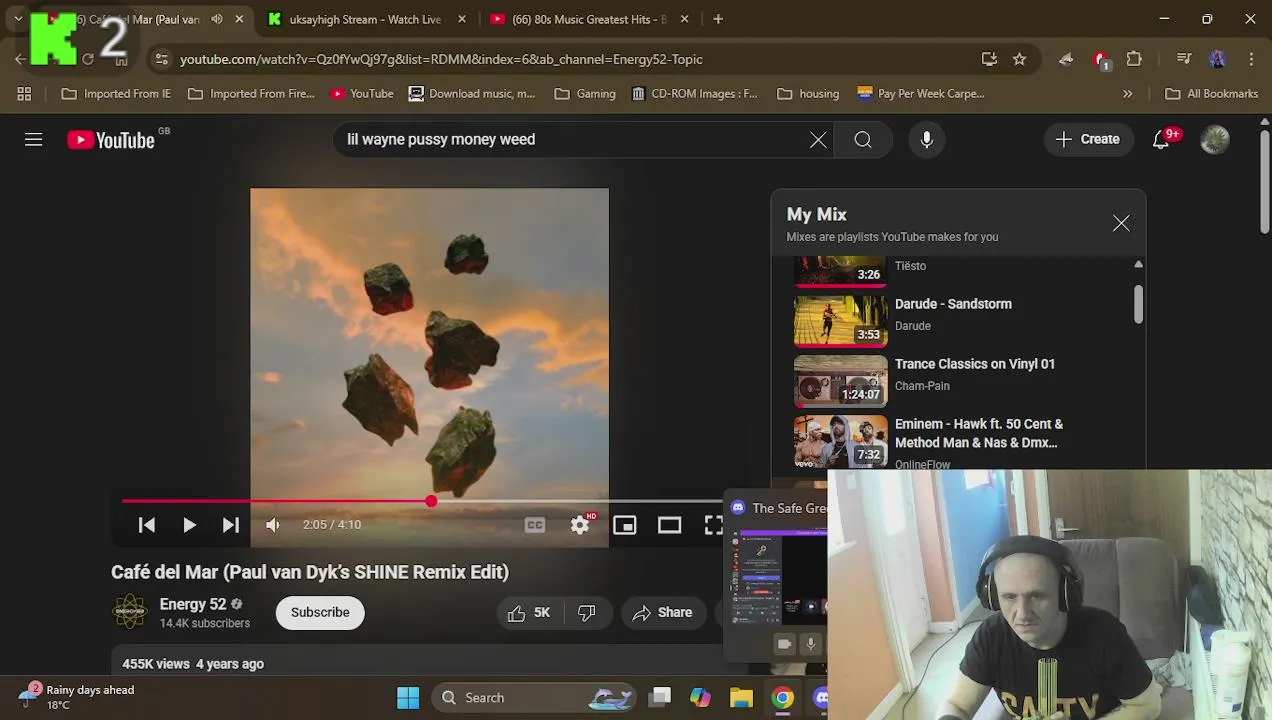Skip to the previous video
The image size is (1272, 720).
(x=146, y=525)
